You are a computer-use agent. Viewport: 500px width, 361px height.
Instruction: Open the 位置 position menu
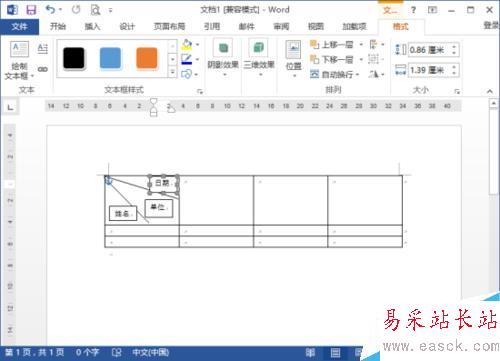pos(294,59)
